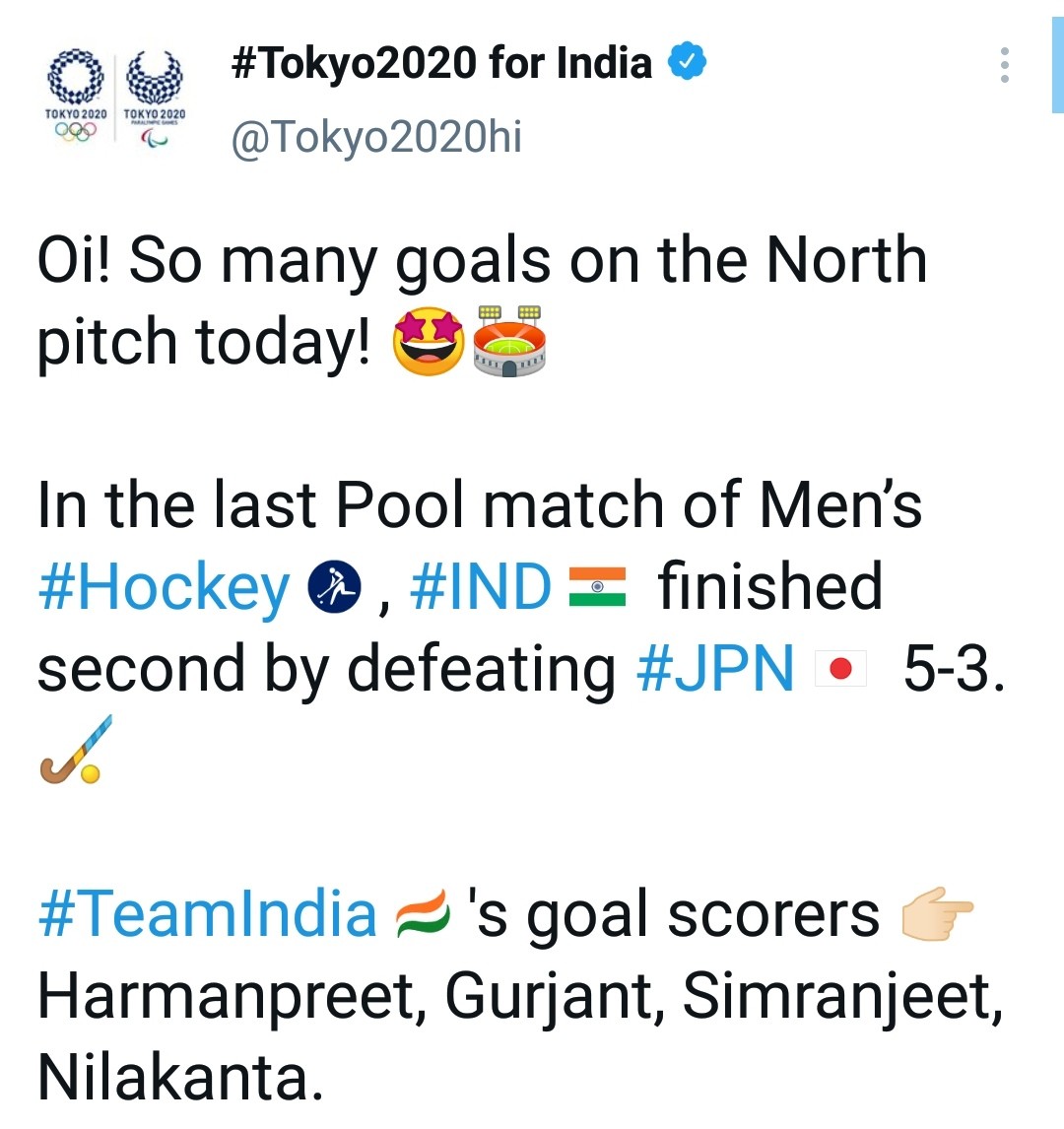Open the three-dot more options menu

click(1004, 65)
